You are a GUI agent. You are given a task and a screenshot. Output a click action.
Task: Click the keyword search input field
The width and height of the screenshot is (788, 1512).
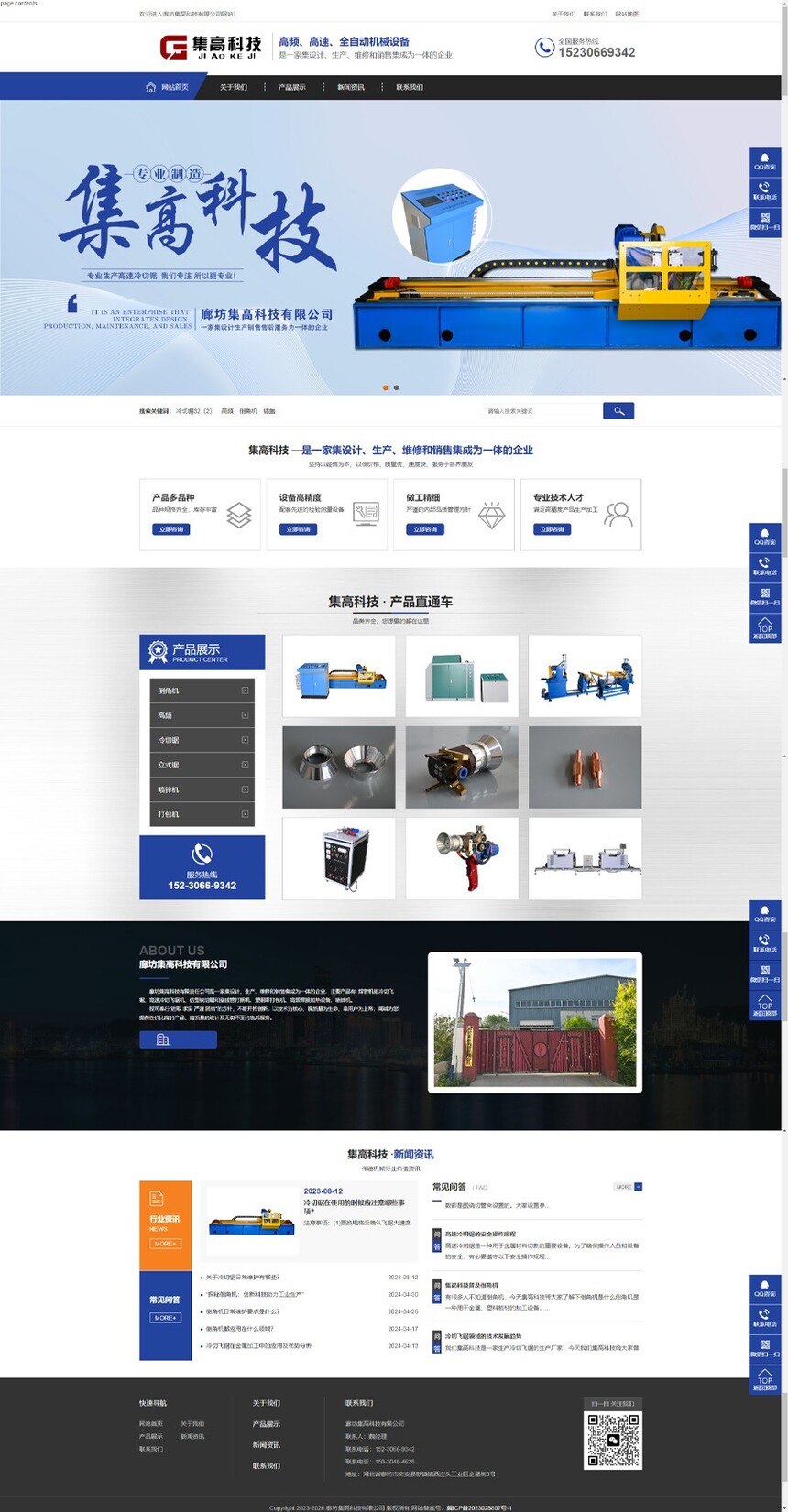click(541, 411)
